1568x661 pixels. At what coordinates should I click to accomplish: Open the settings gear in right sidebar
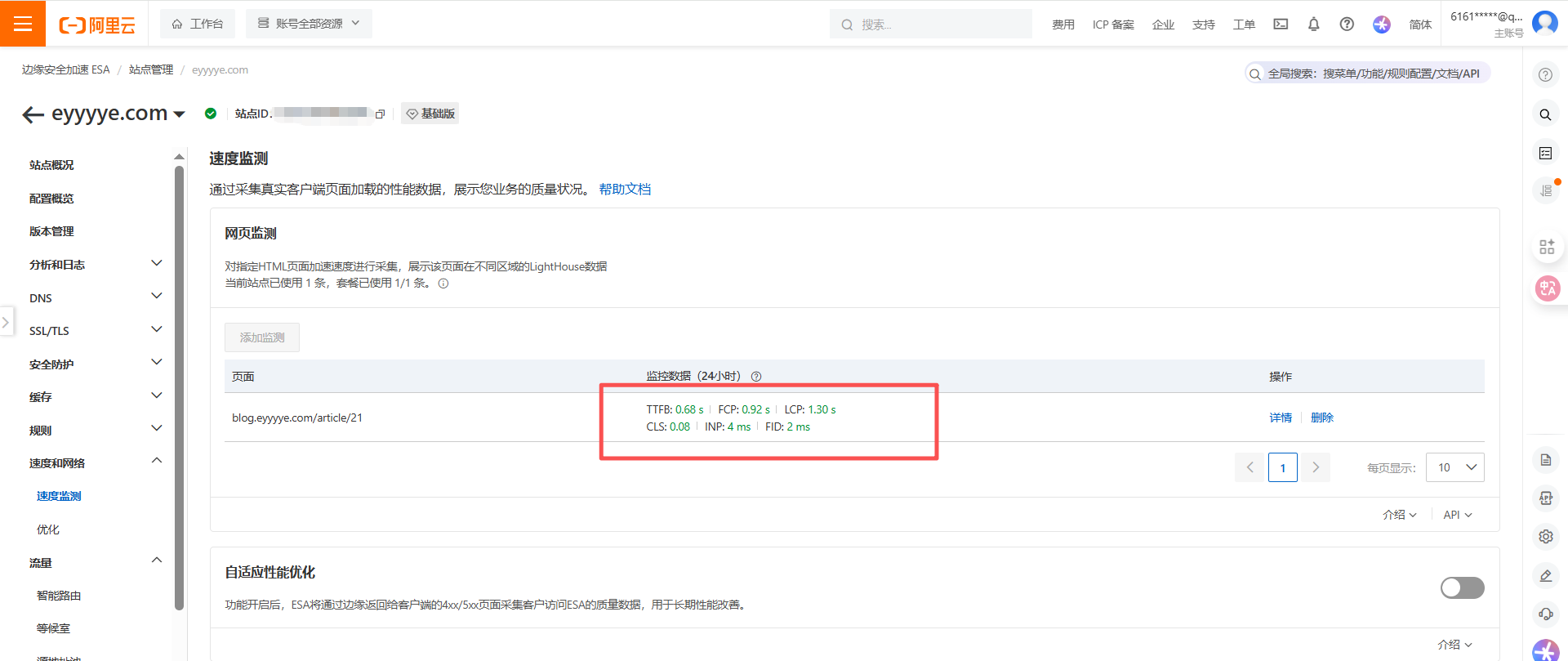click(1545, 537)
